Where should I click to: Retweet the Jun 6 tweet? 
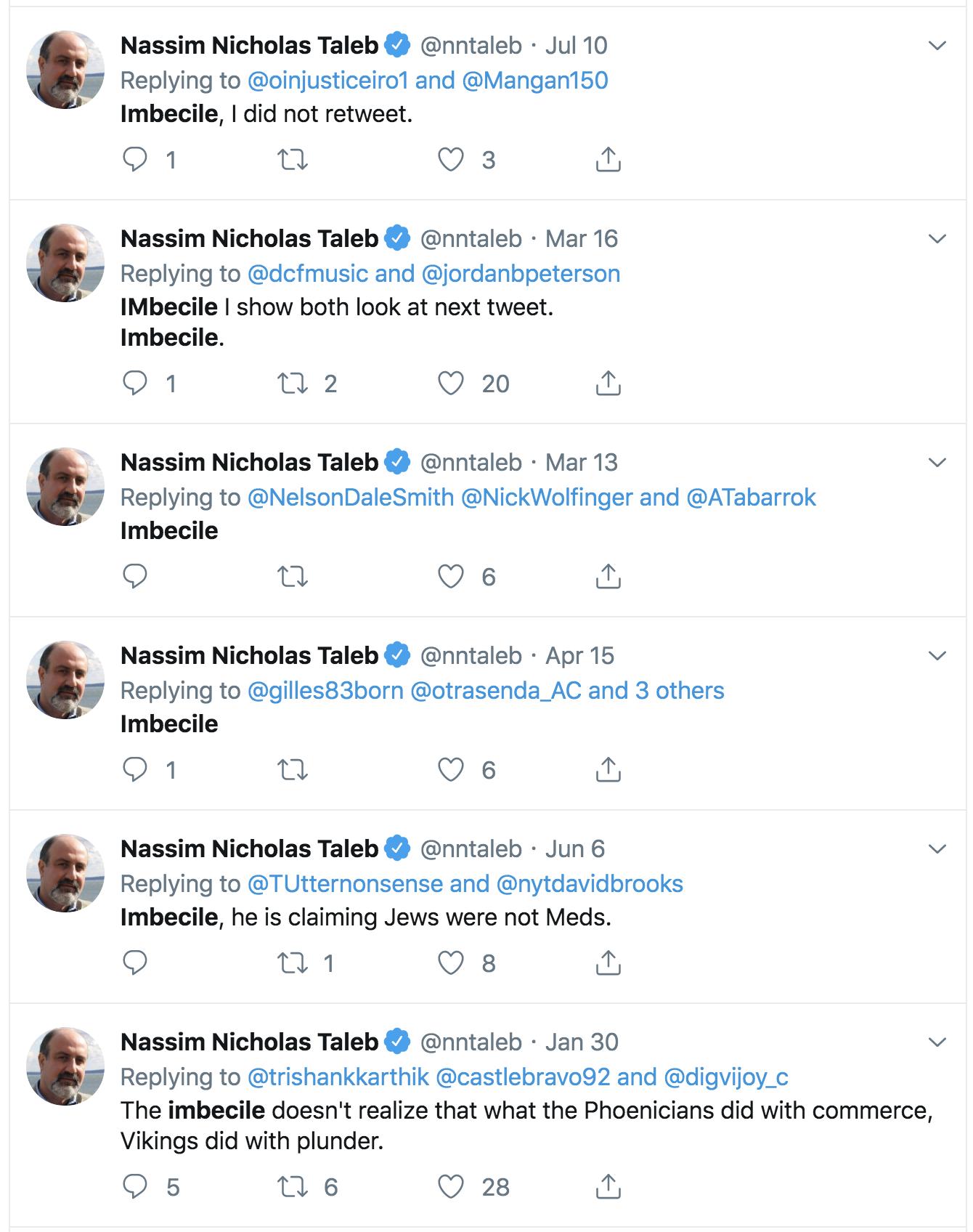(x=293, y=962)
